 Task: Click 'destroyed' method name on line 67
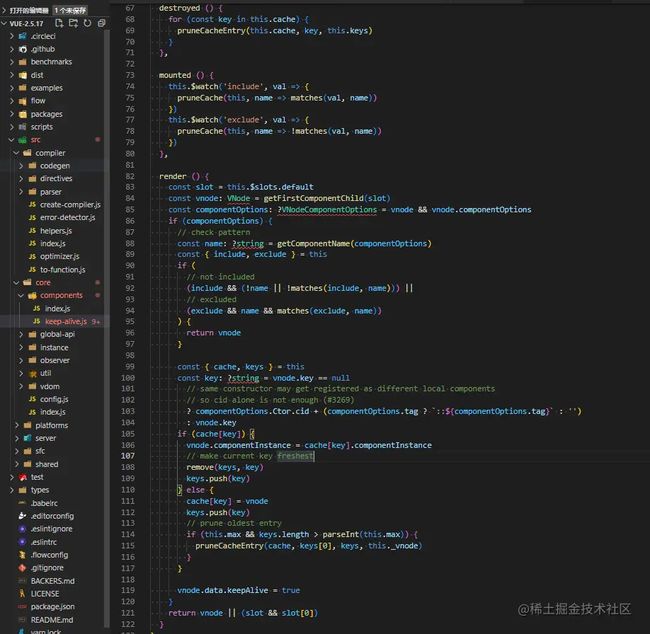179,8
